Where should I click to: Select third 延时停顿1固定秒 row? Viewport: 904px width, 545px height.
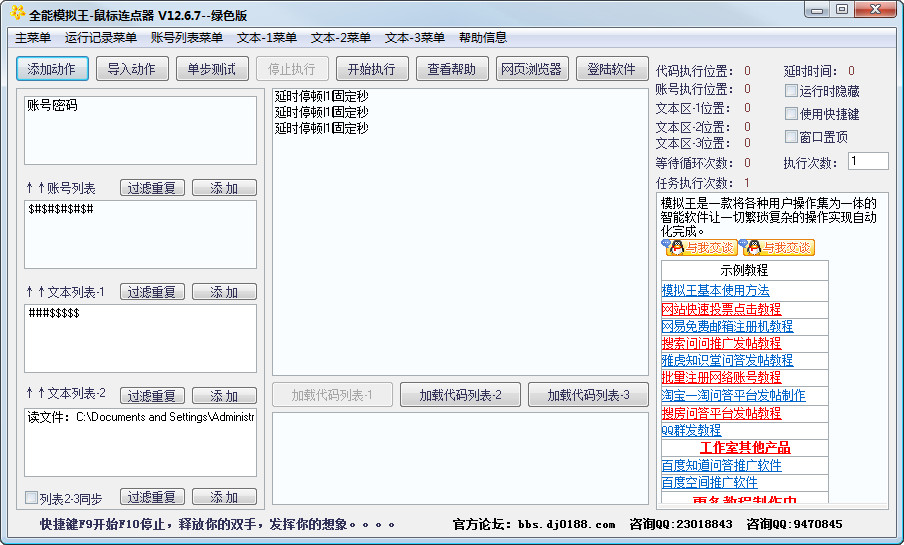pyautogui.click(x=322, y=128)
